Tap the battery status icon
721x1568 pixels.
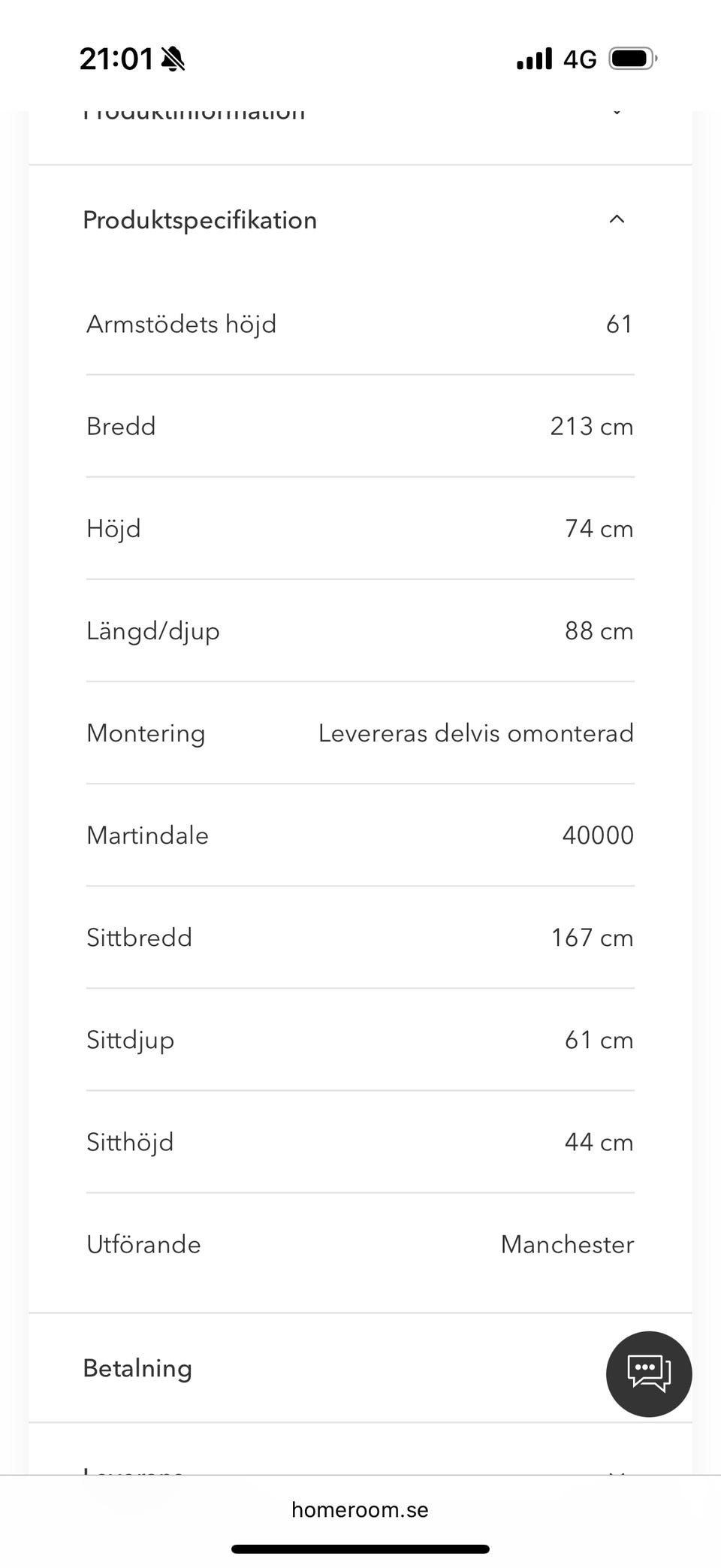coord(632,59)
